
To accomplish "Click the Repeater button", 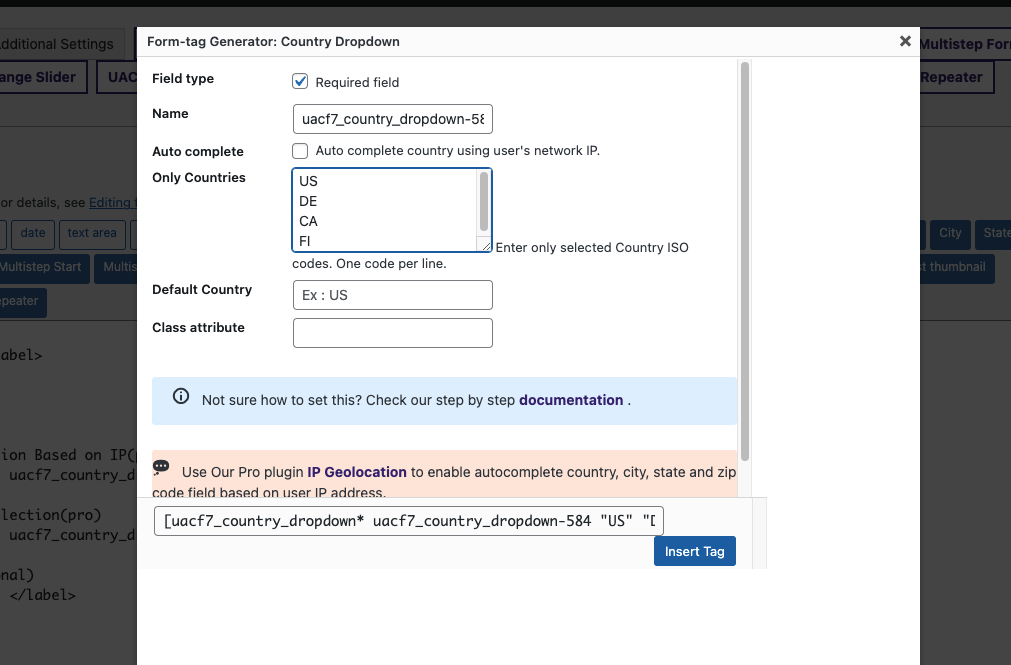I will pyautogui.click(x=952, y=77).
